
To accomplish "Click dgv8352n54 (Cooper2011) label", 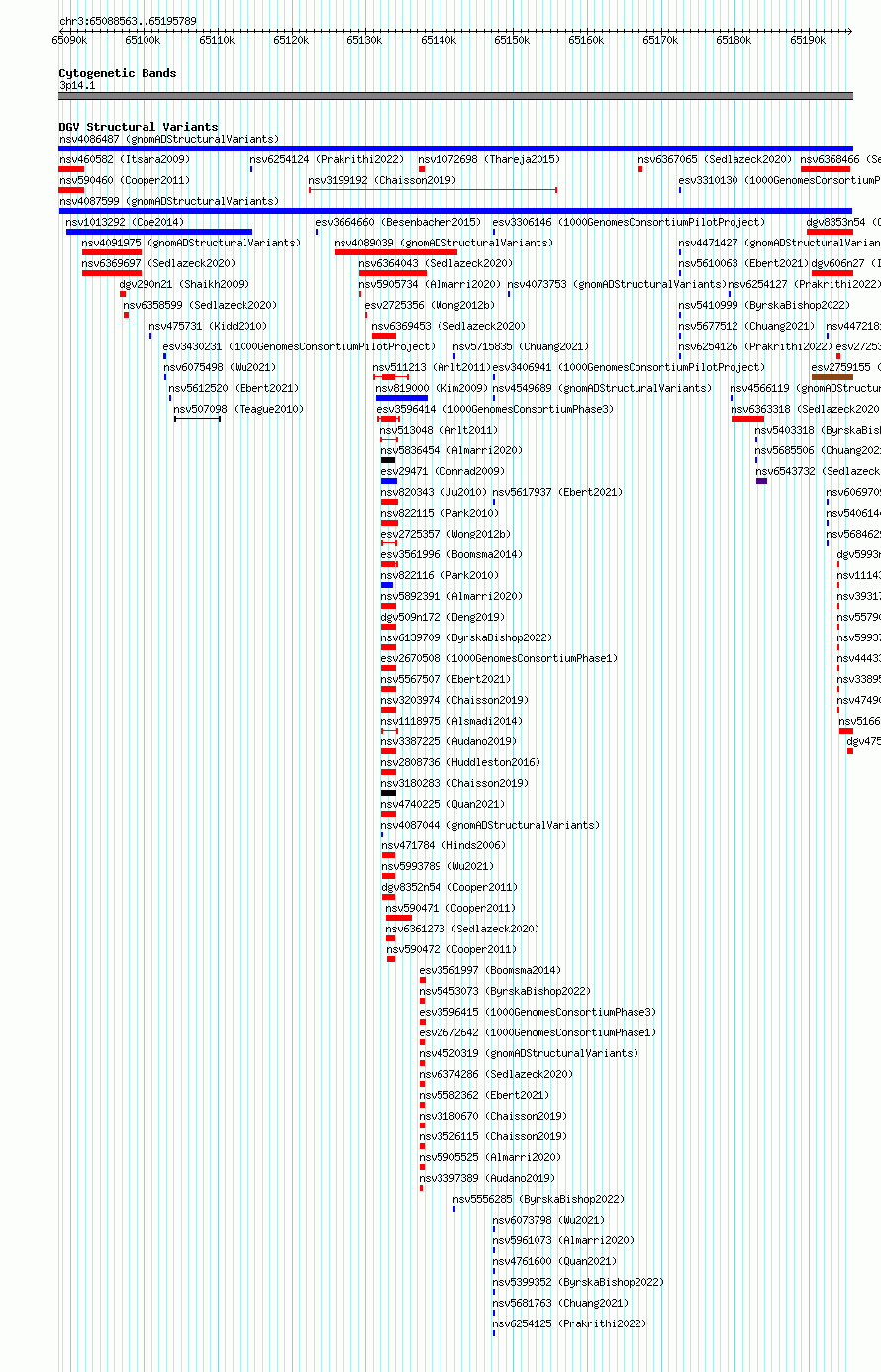I will click(449, 887).
